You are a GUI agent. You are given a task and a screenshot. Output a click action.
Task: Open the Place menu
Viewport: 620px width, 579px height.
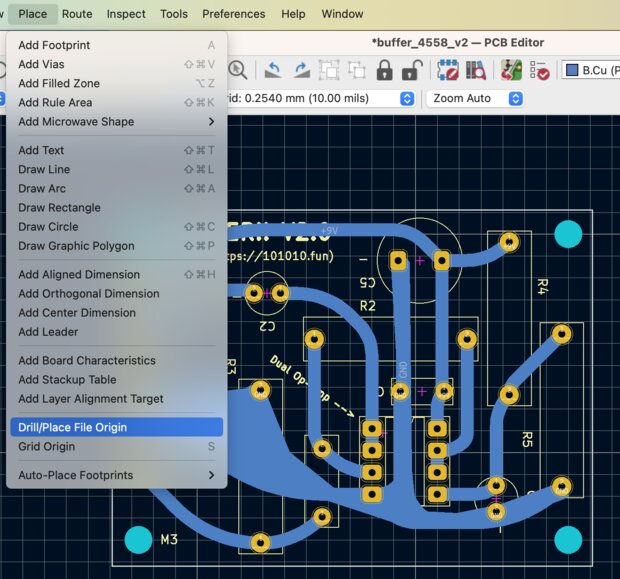coord(32,14)
